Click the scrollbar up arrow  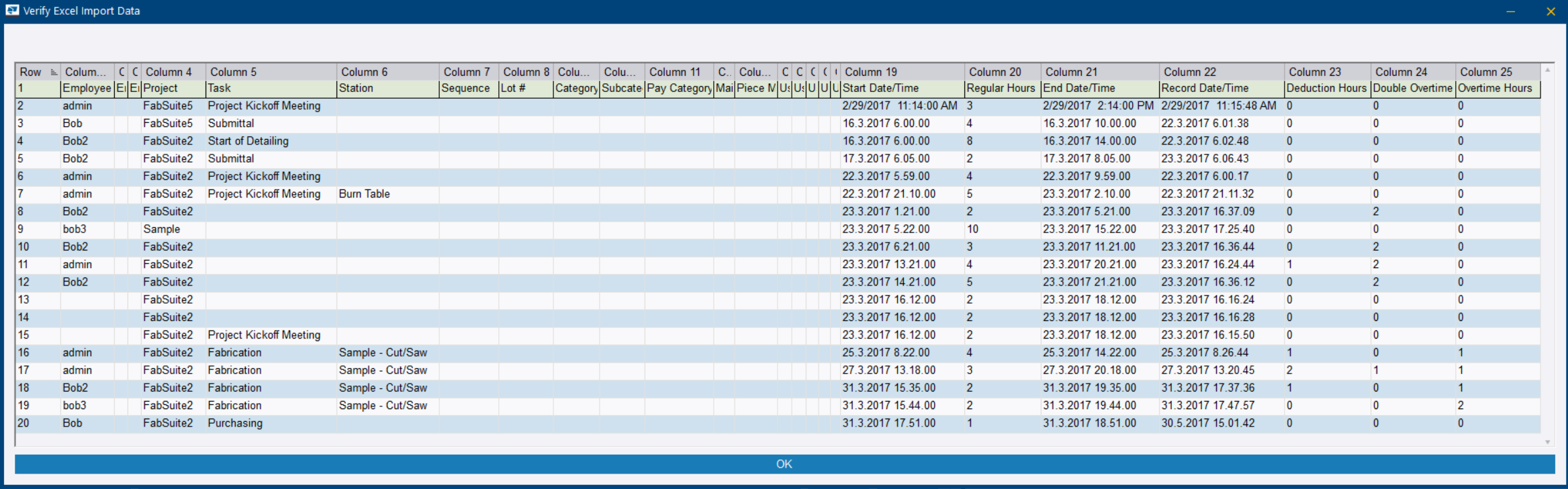[x=1547, y=70]
